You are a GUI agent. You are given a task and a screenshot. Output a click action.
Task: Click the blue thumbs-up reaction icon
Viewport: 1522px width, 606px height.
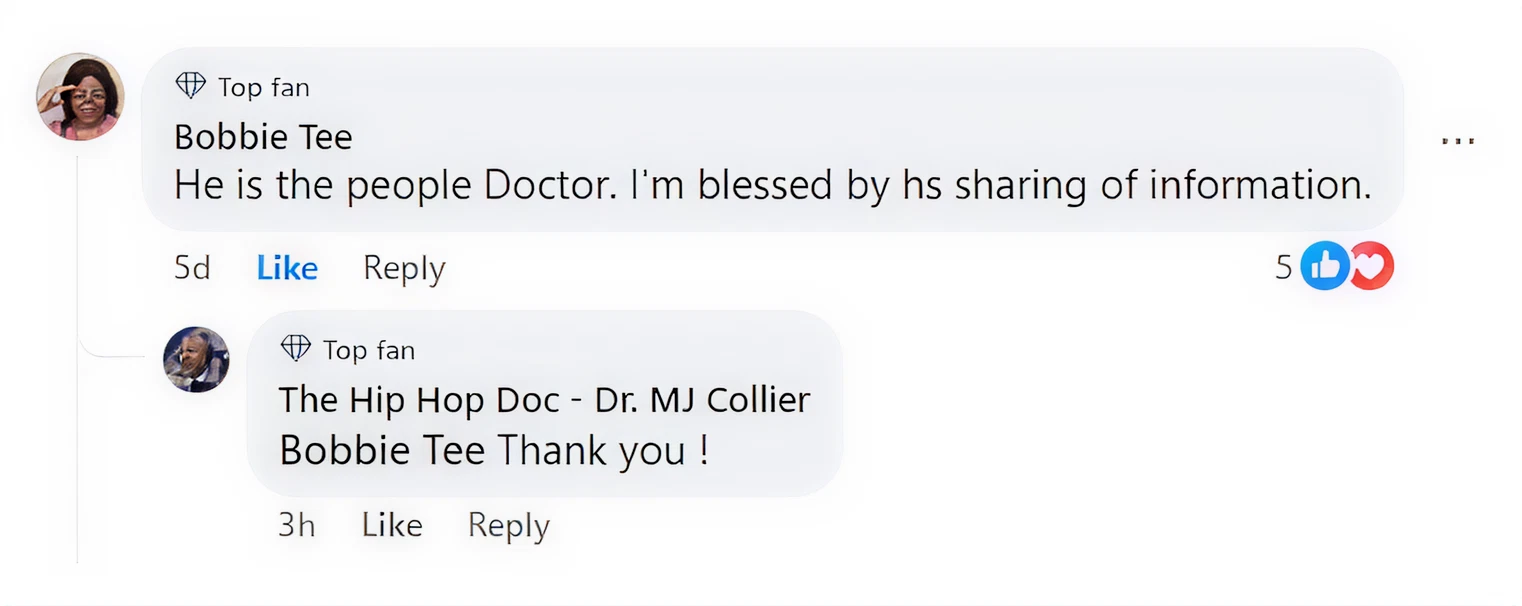[x=1324, y=266]
